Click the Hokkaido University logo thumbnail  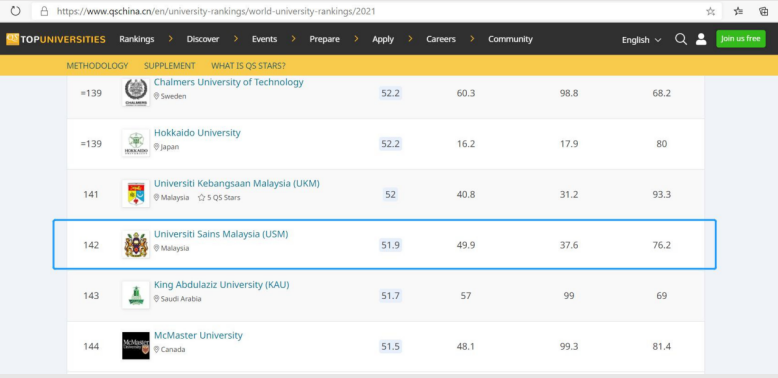[x=135, y=143]
